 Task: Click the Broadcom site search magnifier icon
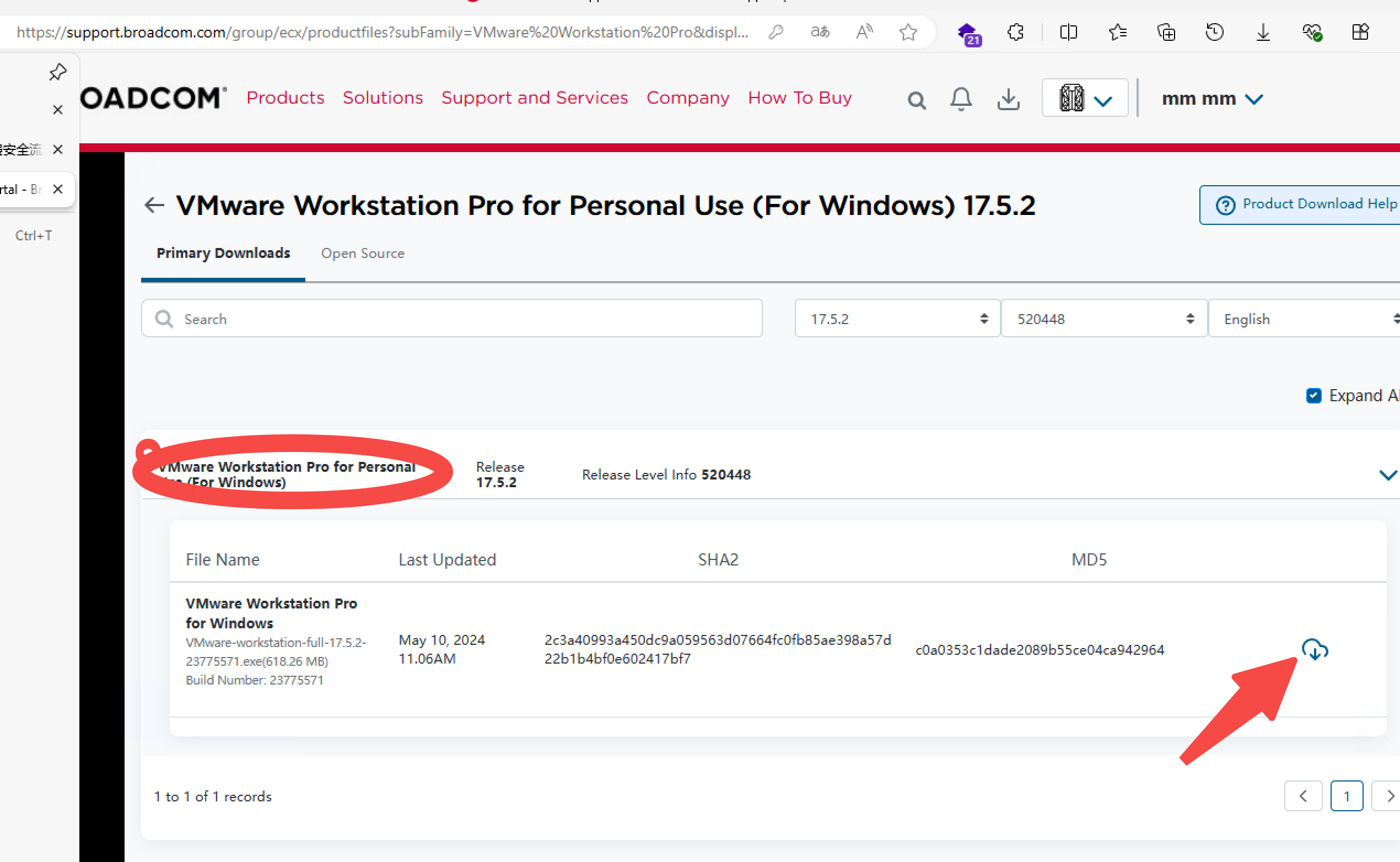[916, 100]
